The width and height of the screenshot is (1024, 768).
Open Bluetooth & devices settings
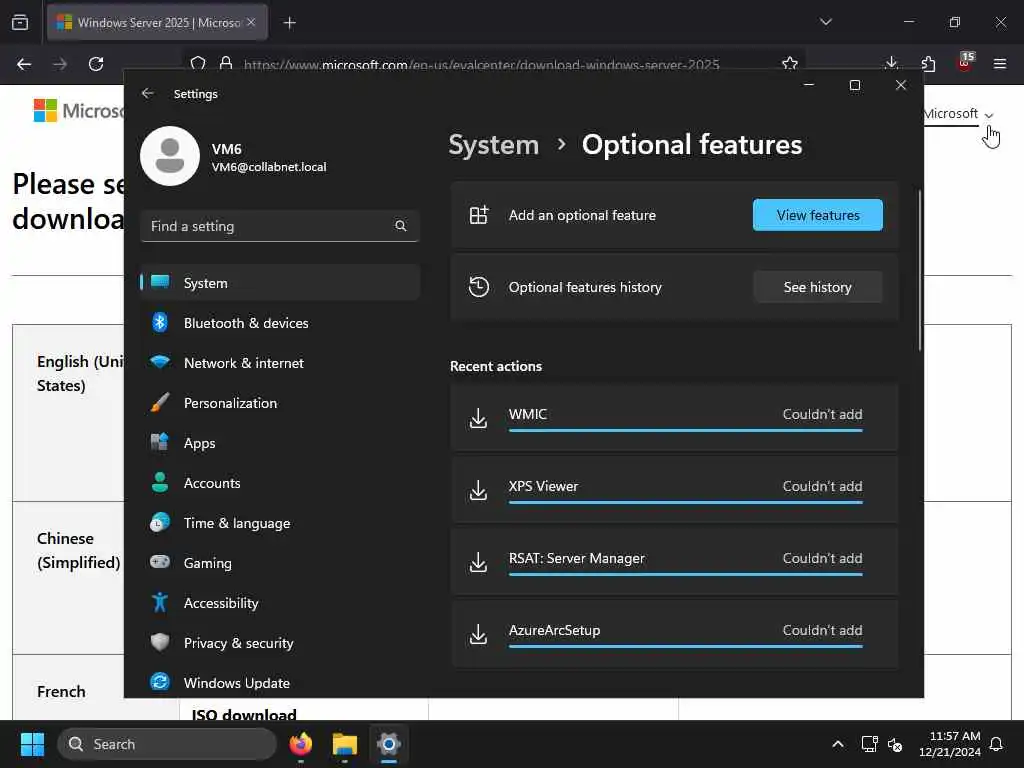click(280, 323)
